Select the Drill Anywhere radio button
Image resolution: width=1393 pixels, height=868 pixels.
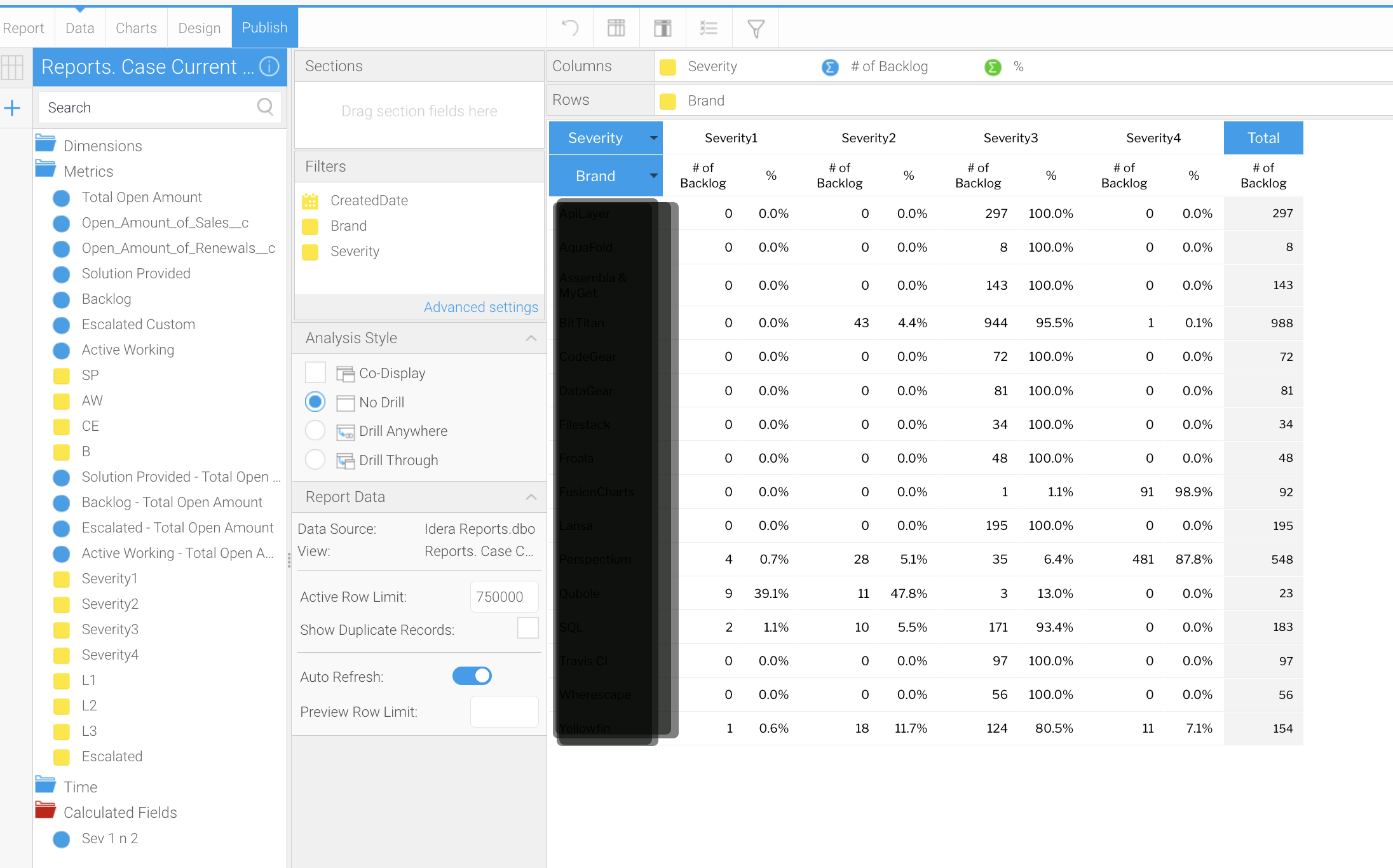[315, 430]
